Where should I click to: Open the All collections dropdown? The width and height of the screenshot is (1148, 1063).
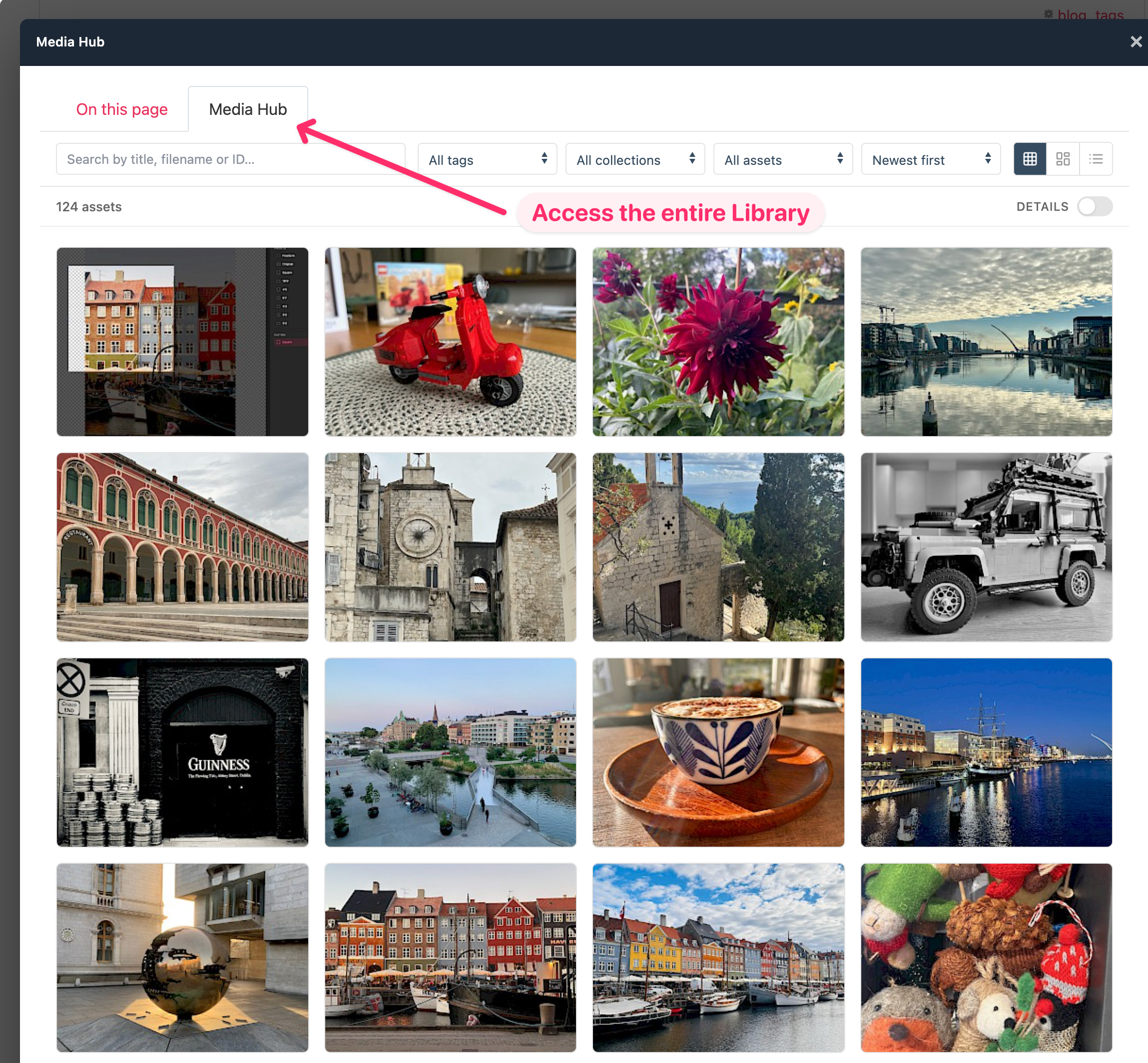(634, 159)
